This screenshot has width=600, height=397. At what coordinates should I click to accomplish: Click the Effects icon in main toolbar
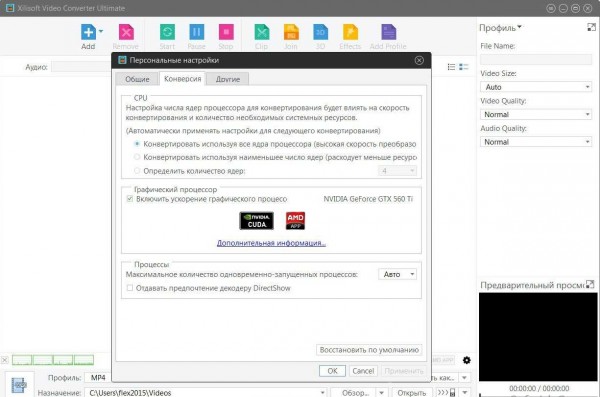pos(350,32)
